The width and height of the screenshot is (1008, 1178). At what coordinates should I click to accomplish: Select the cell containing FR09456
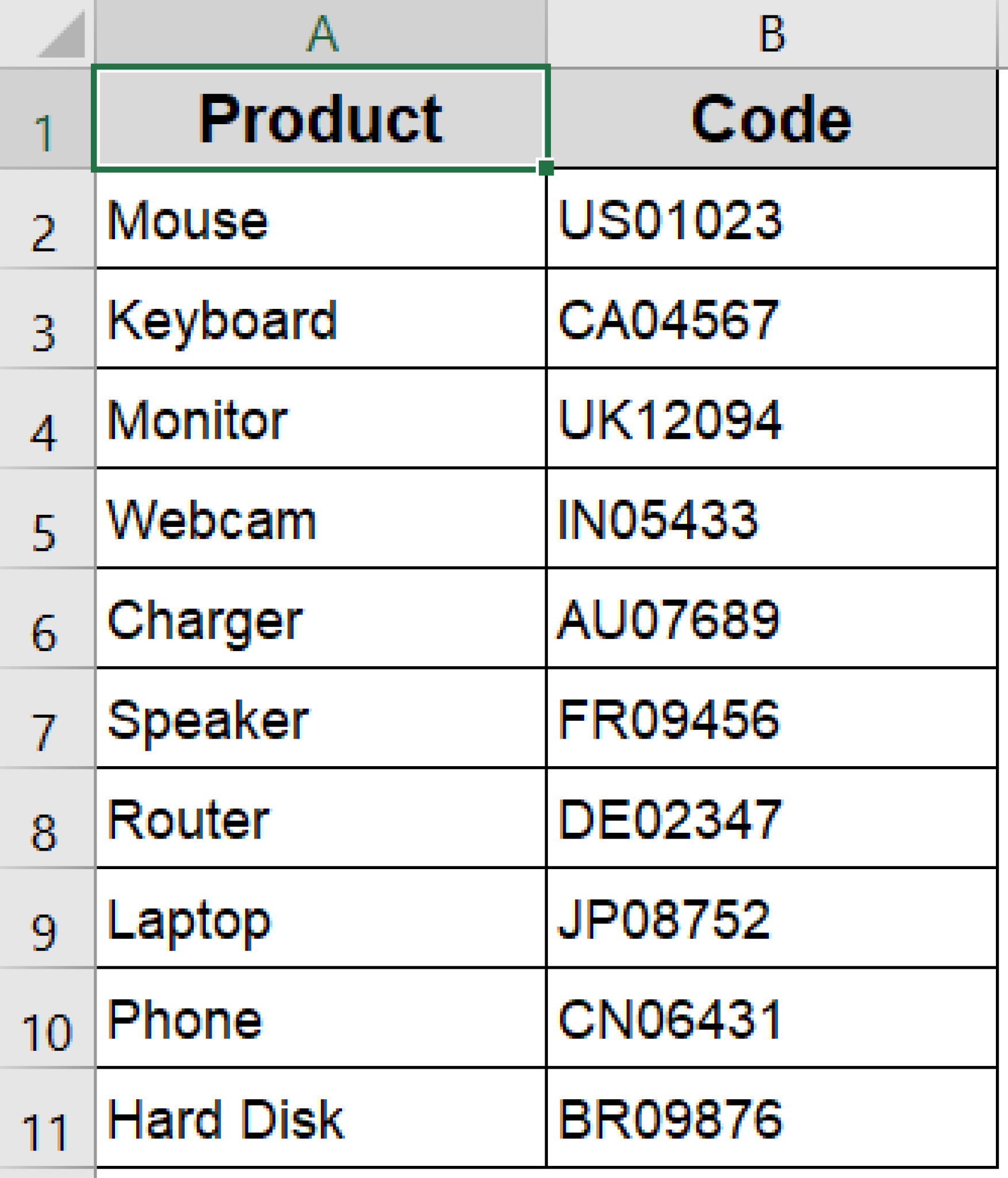point(771,716)
